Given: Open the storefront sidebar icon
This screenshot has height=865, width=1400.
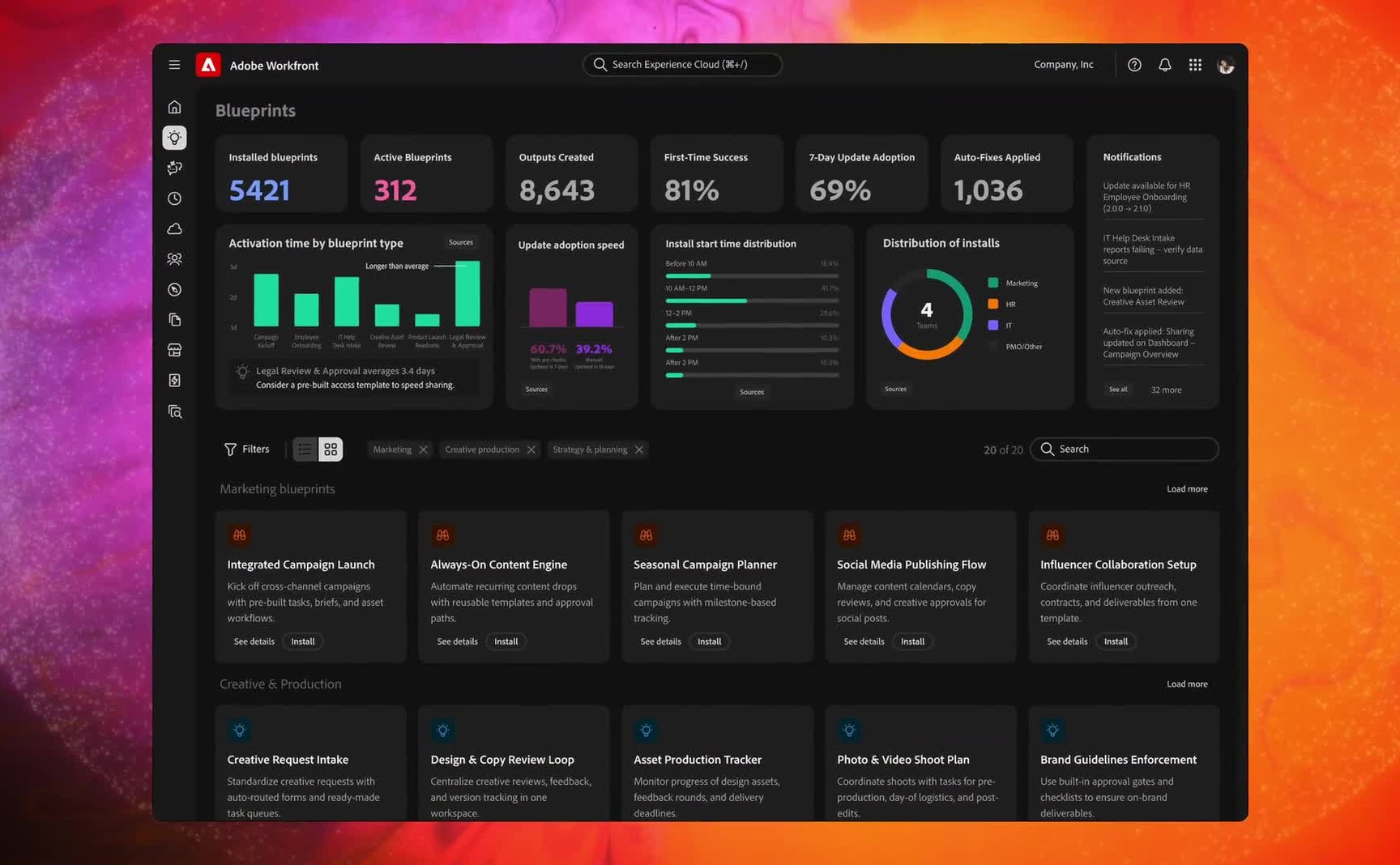Looking at the screenshot, I should [x=174, y=350].
